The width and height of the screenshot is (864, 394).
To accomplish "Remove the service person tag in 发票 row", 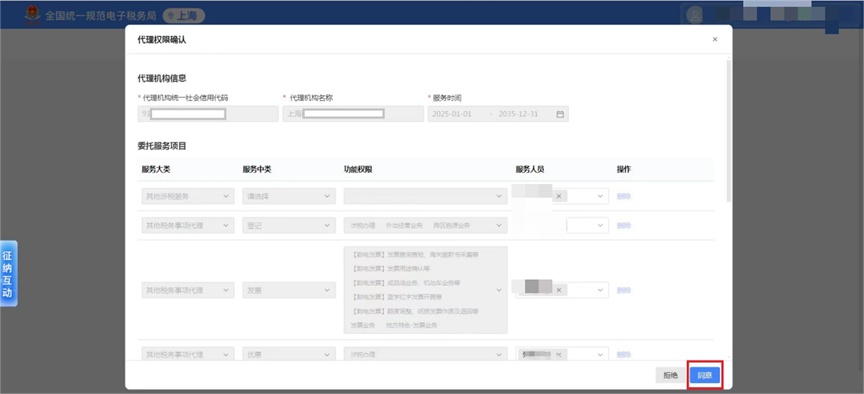I will (559, 290).
